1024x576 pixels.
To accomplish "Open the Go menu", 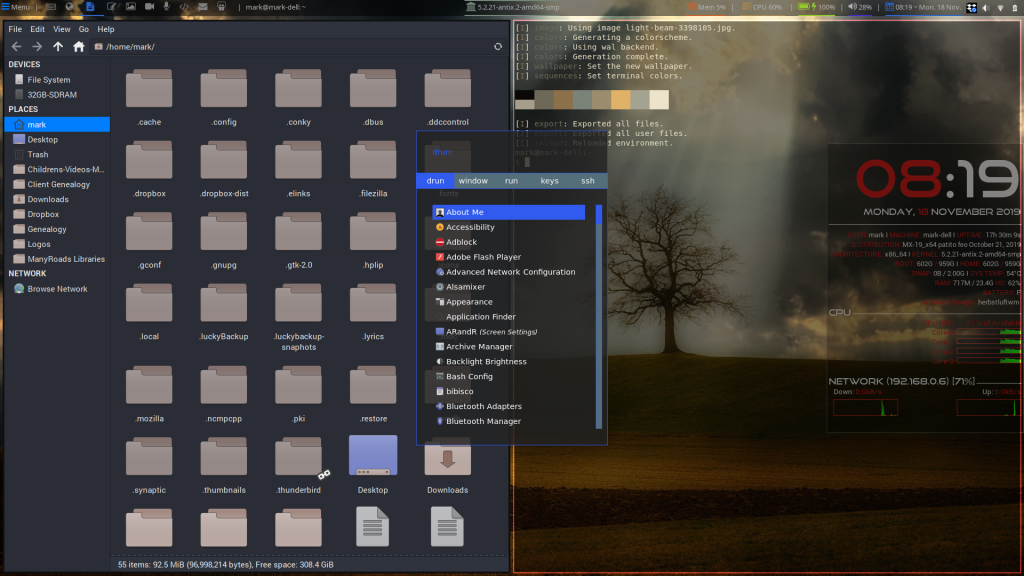I will 84,29.
